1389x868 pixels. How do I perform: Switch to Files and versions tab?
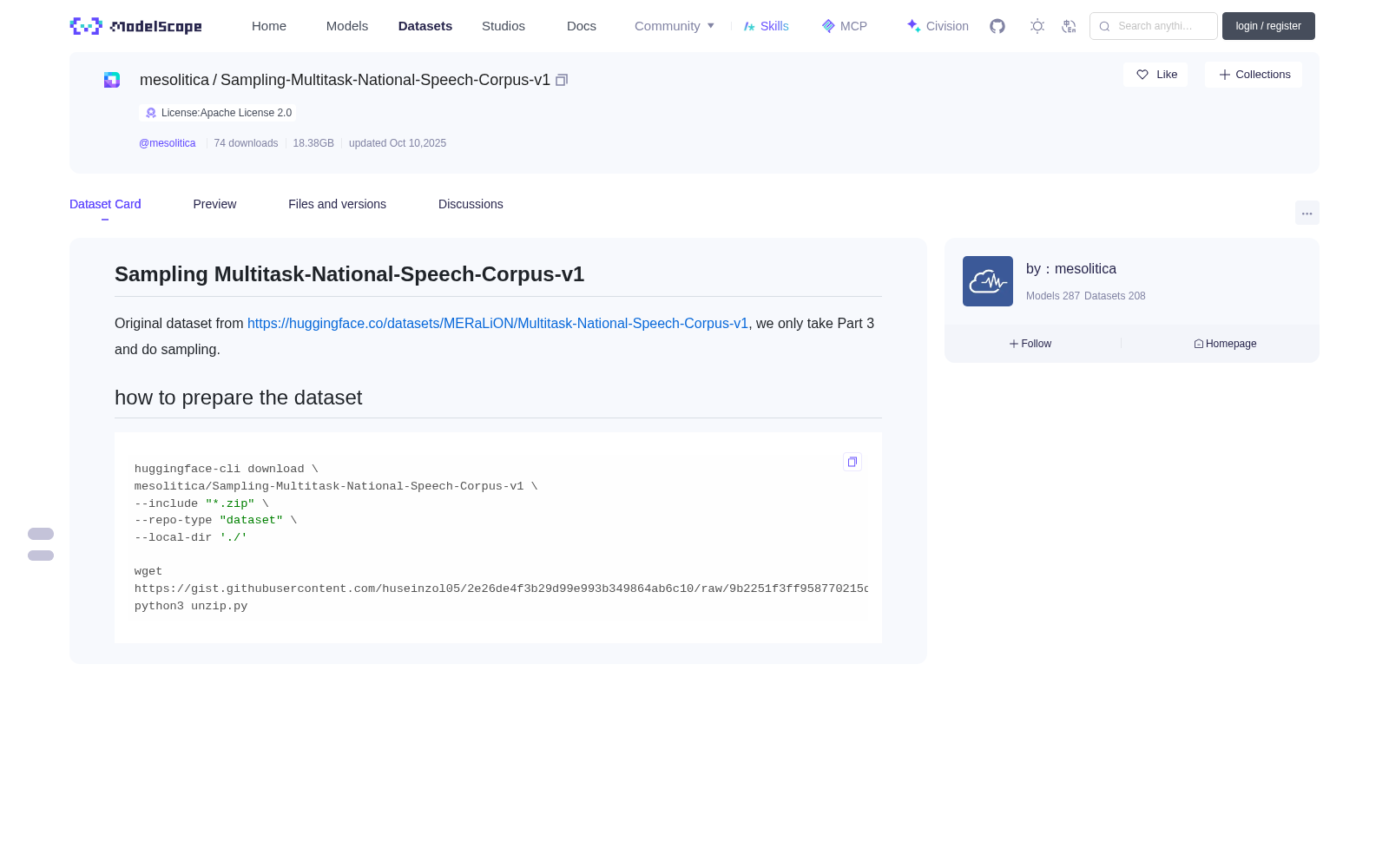(x=337, y=204)
